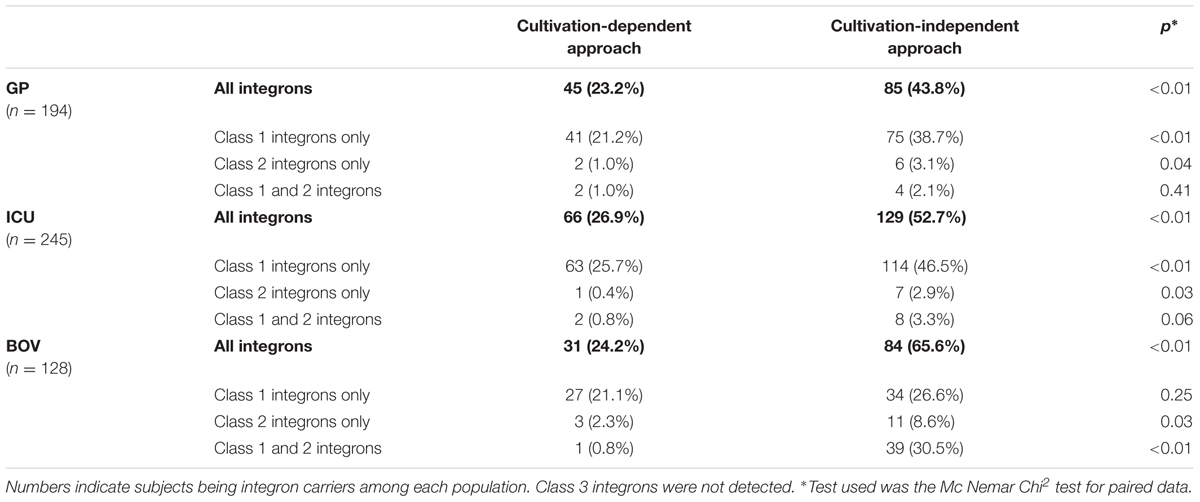1200x502 pixels.
Task: Select the ICU population label
Action: click(23, 219)
